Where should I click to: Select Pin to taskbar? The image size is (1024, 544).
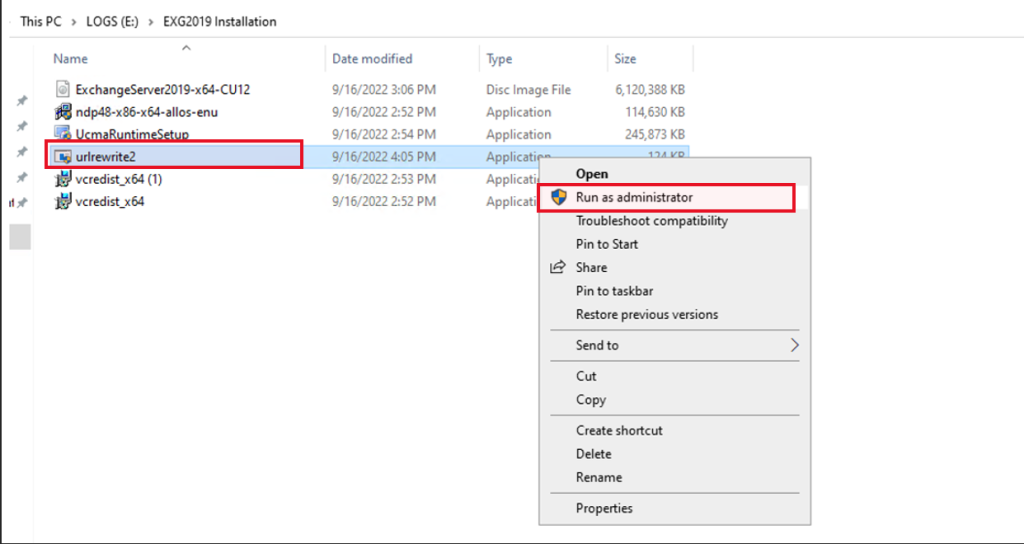615,291
